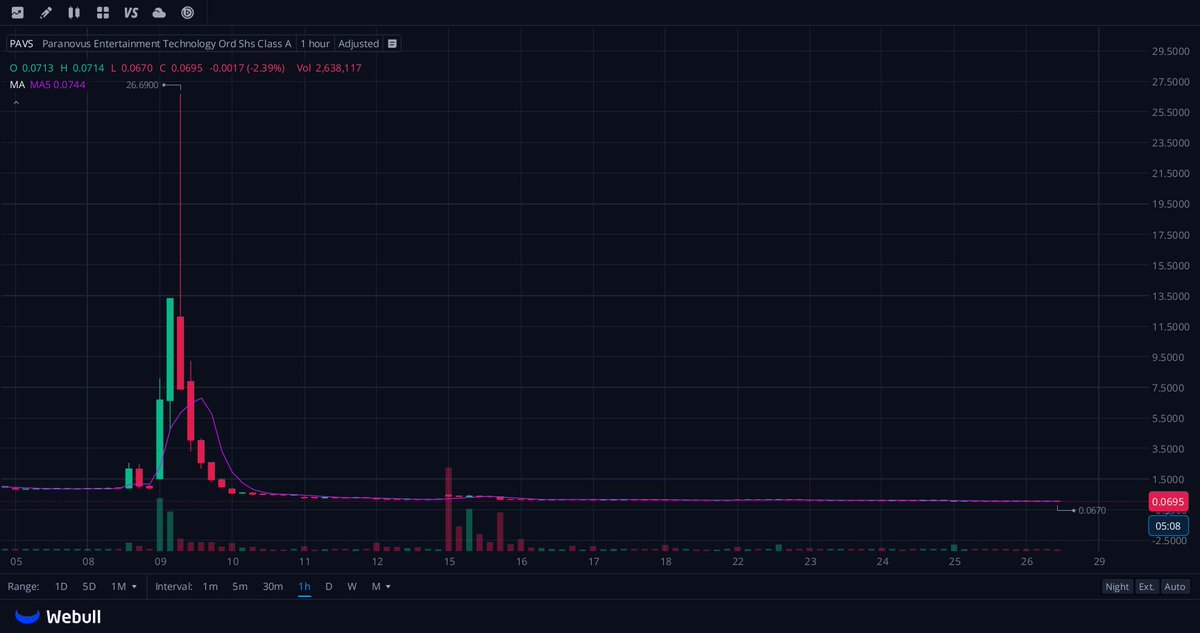Click the 29.5000 price axis label
The width and height of the screenshot is (1200, 633).
click(x=1170, y=51)
